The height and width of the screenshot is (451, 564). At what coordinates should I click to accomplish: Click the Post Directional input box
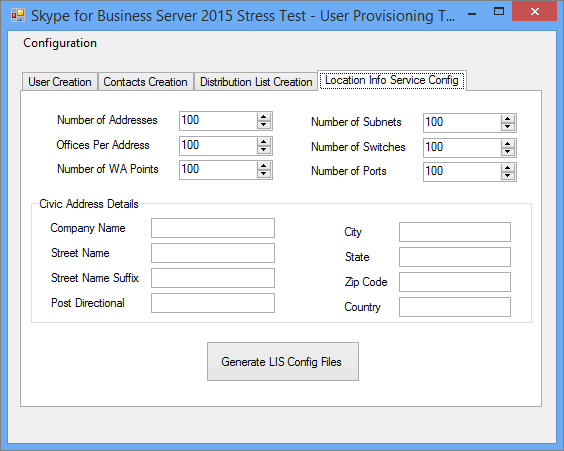pyautogui.click(x=213, y=303)
